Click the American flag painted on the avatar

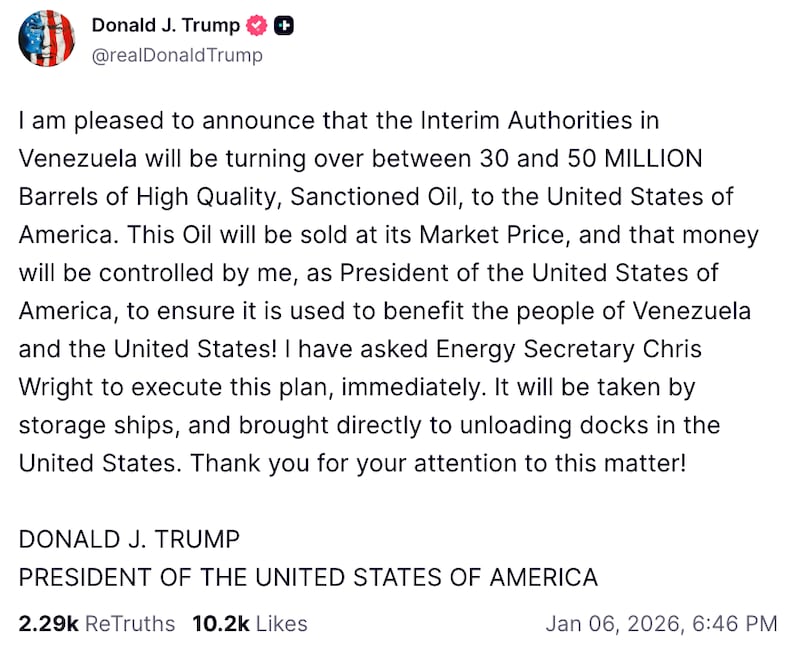point(46,38)
